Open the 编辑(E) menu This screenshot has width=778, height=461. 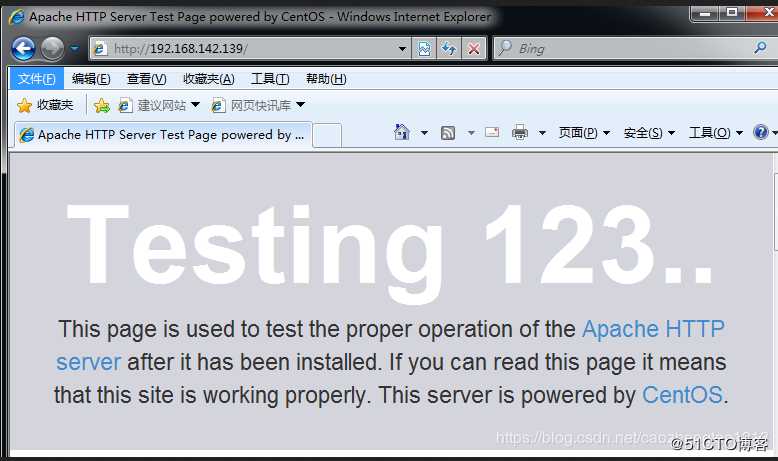91,79
